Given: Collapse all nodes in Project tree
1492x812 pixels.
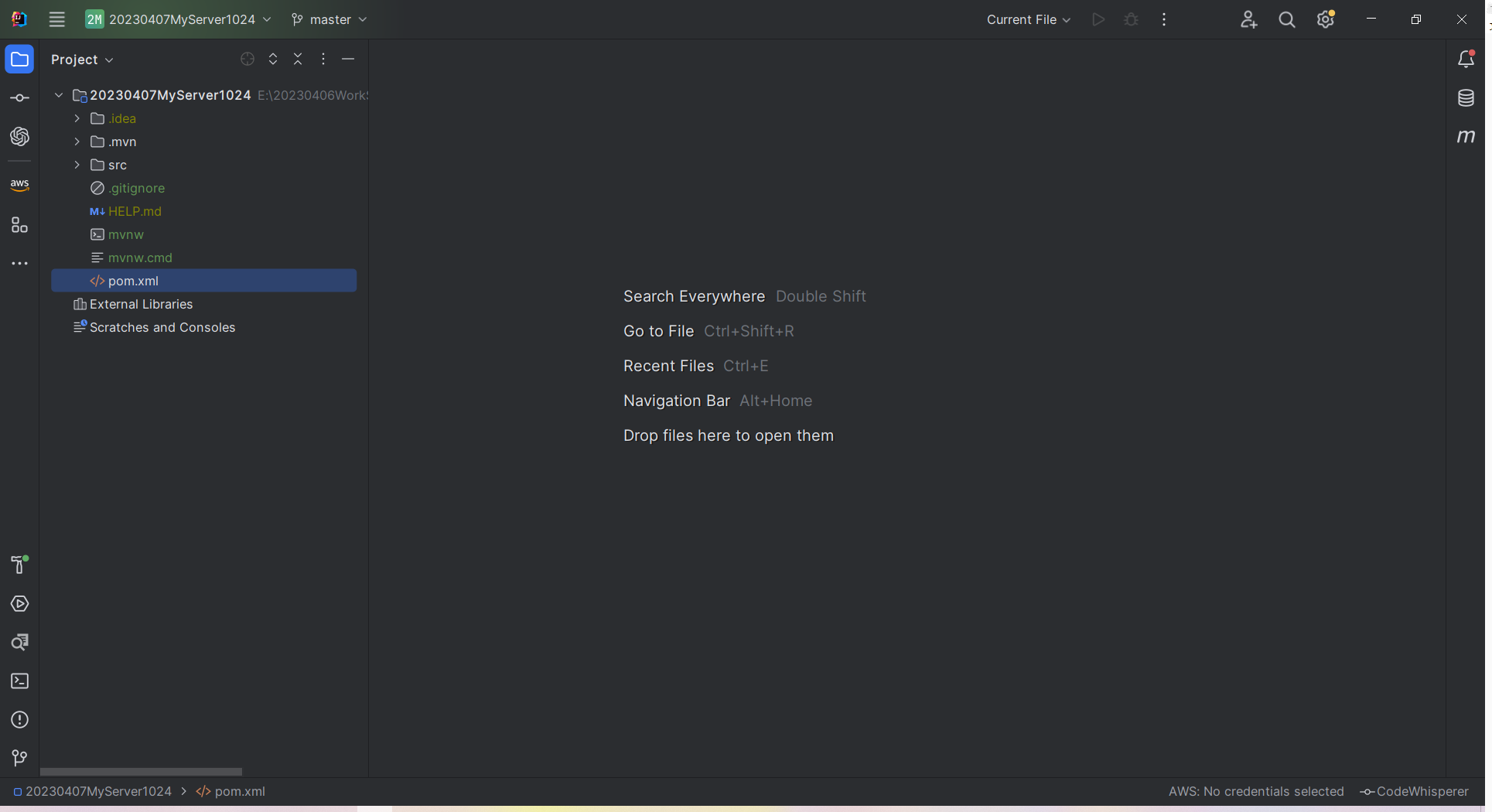Looking at the screenshot, I should tap(298, 60).
